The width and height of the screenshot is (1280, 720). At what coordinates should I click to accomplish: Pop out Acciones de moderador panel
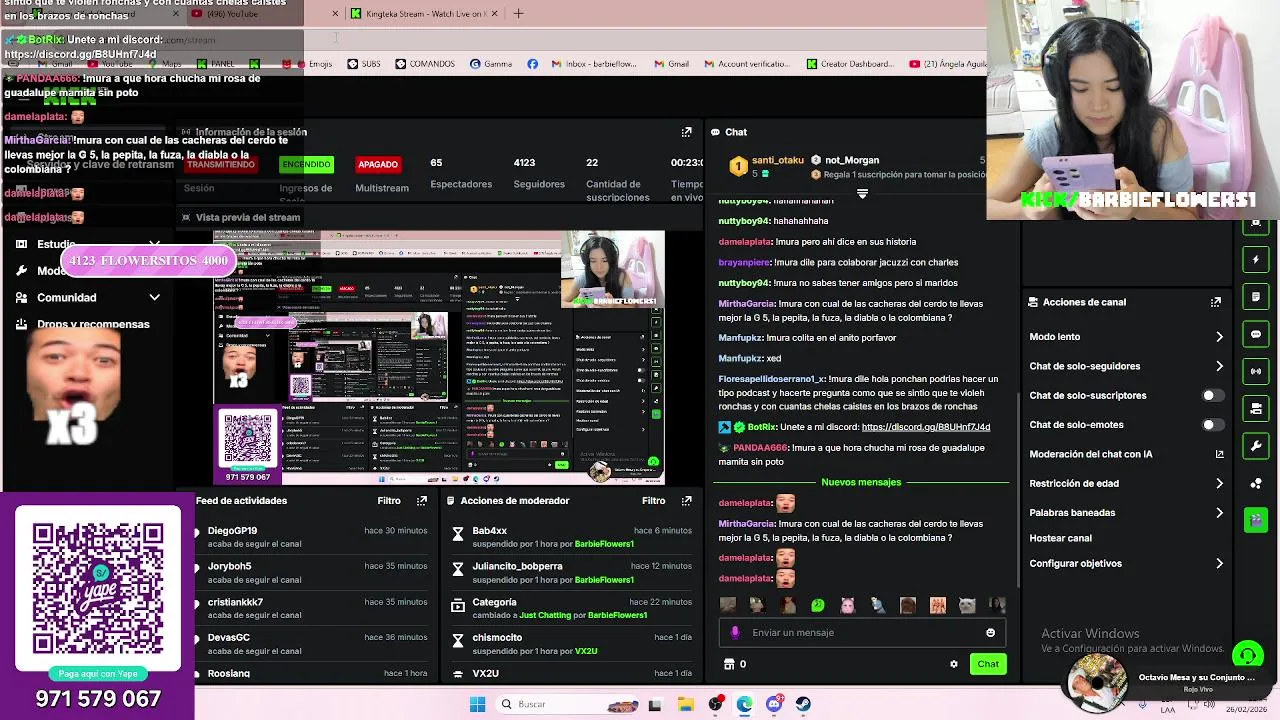click(686, 501)
